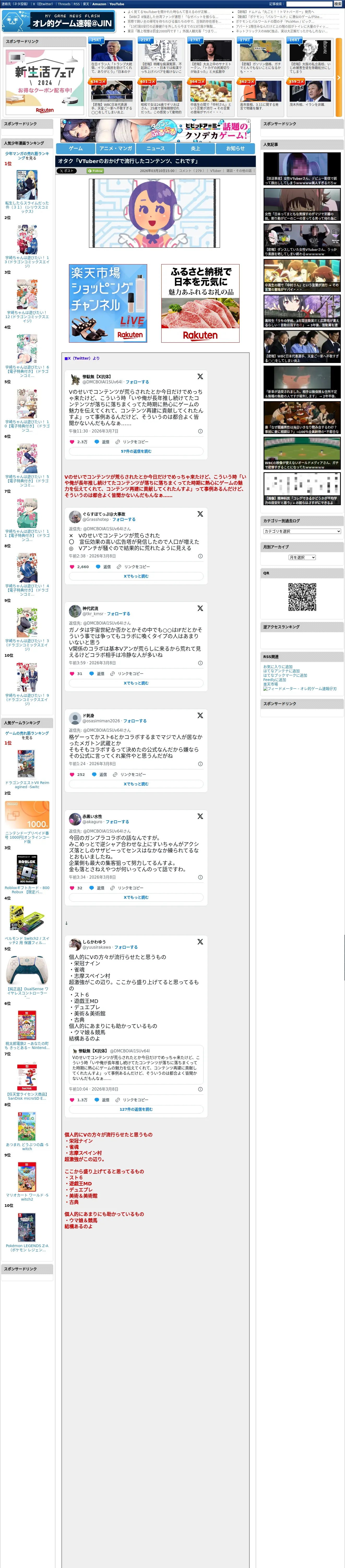Click the X logo on 赤黒い水性's tweet

tap(200, 816)
